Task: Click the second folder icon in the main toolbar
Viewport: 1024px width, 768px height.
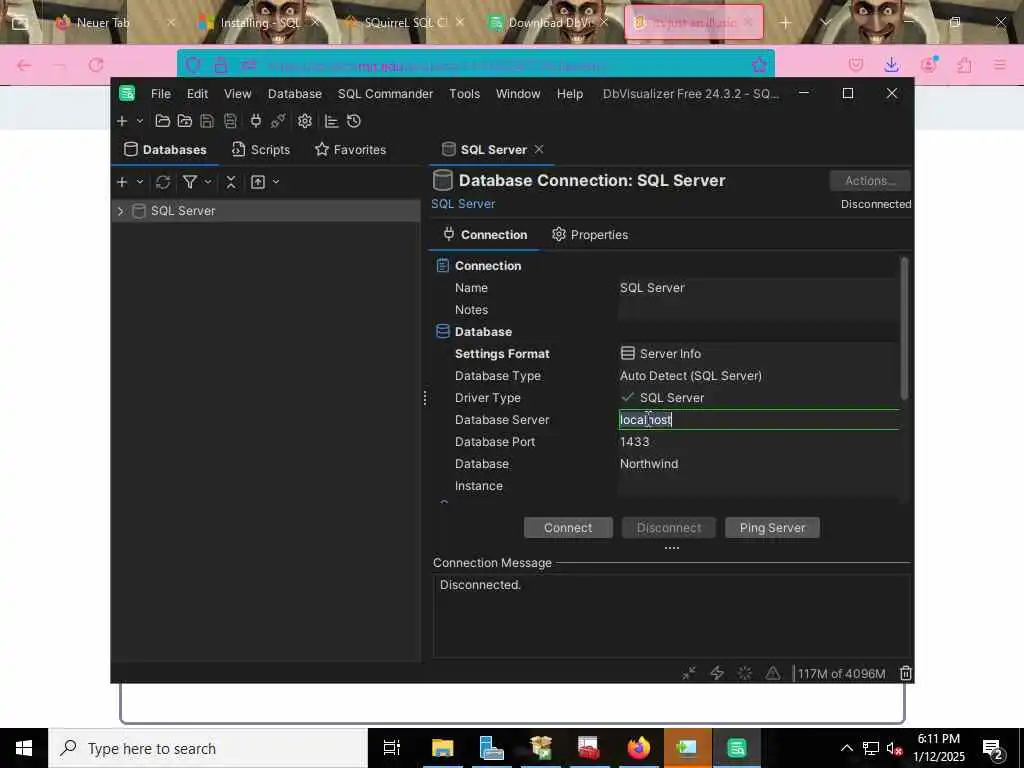Action: (185, 121)
